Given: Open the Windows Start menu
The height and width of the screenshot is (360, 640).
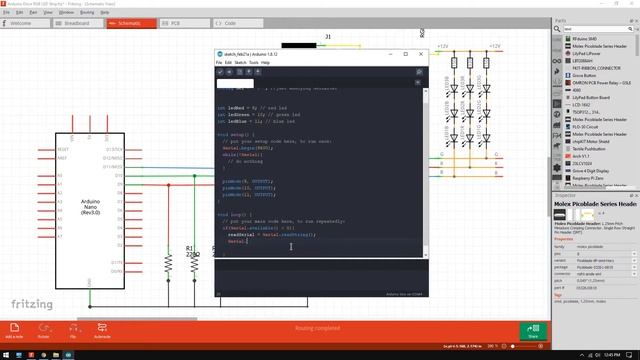Looking at the screenshot, I should coord(6,355).
